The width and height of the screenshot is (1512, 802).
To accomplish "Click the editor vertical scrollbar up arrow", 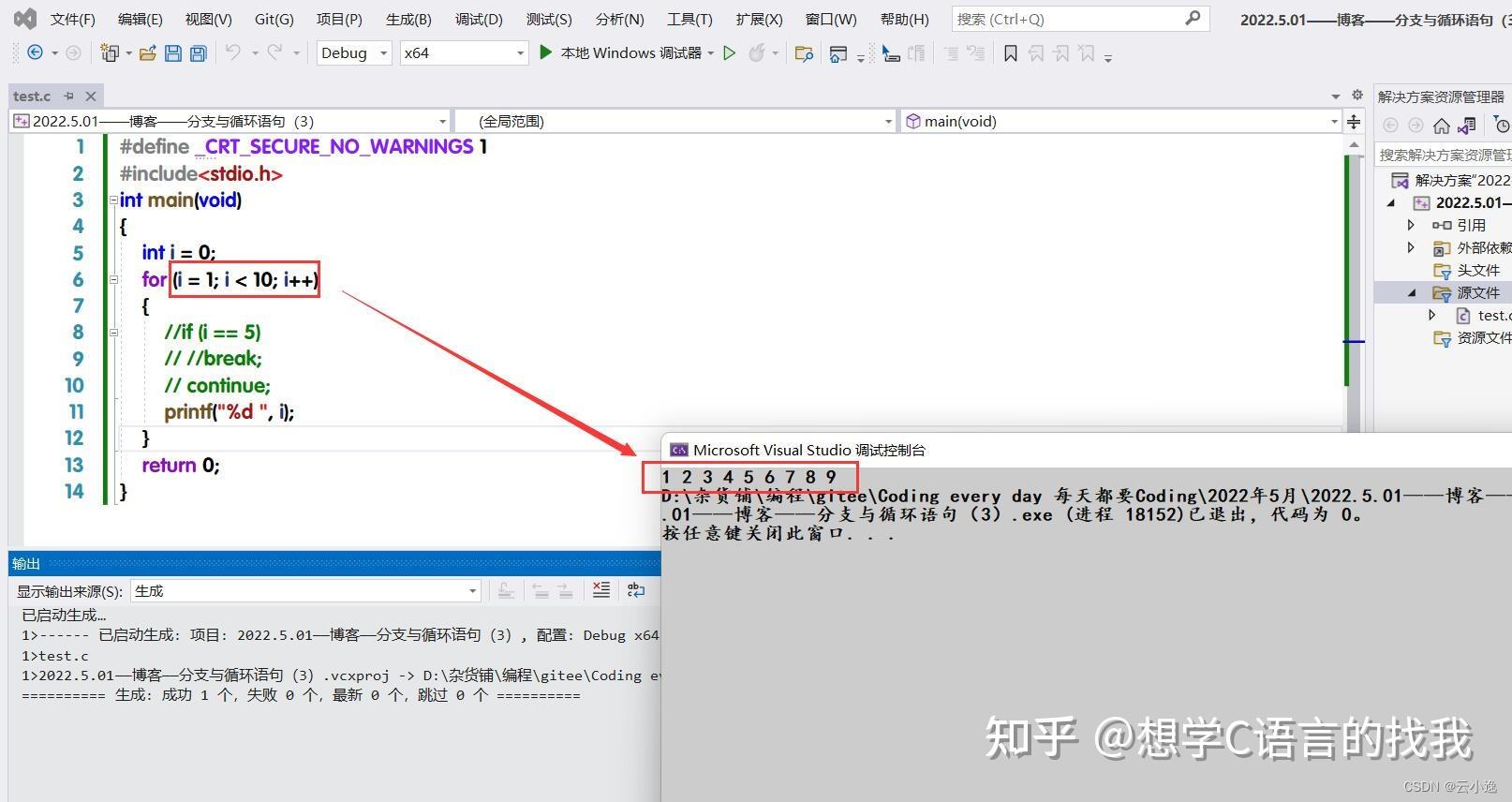I will pyautogui.click(x=1354, y=144).
